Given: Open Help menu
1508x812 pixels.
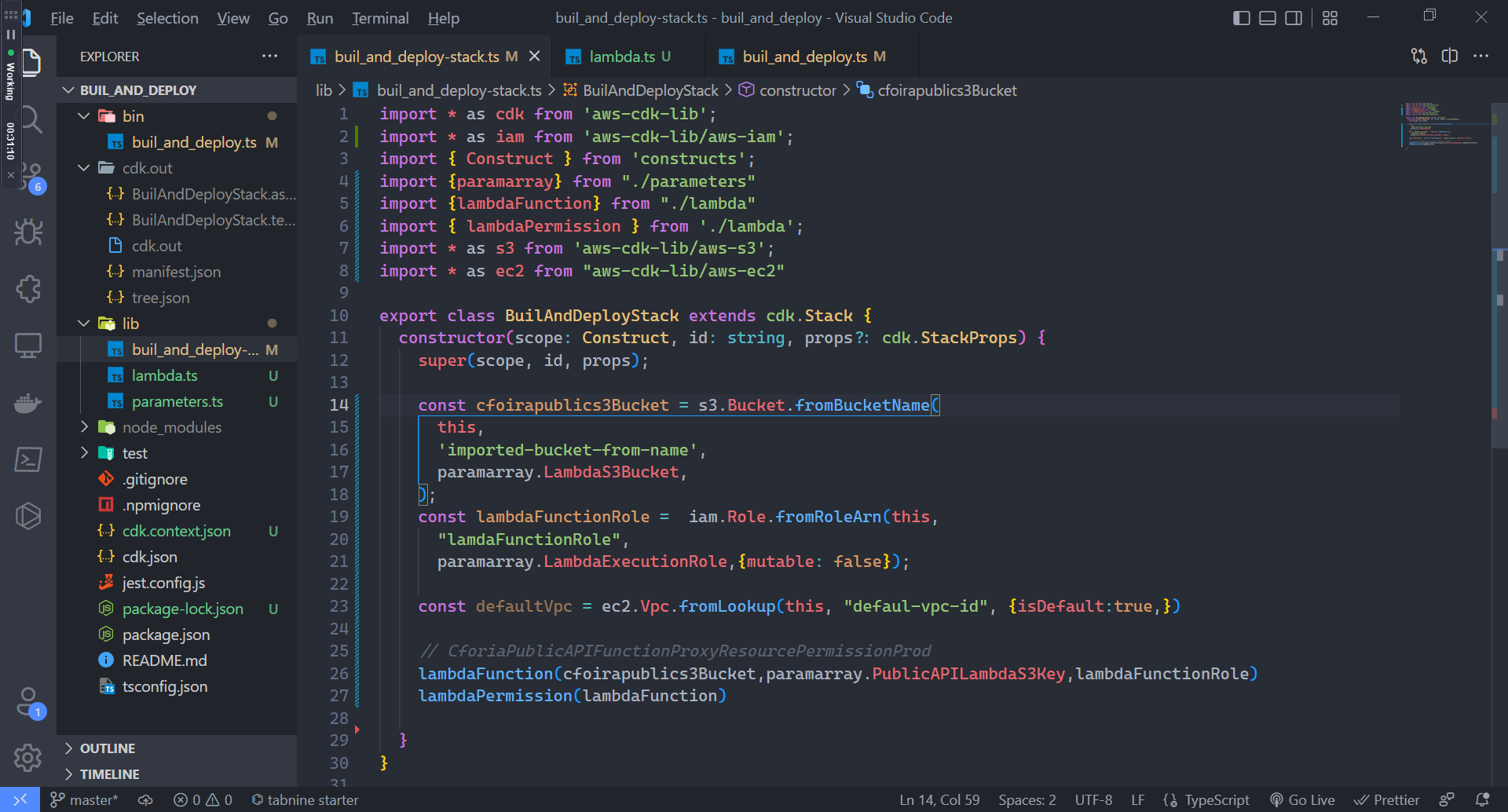Looking at the screenshot, I should [444, 18].
